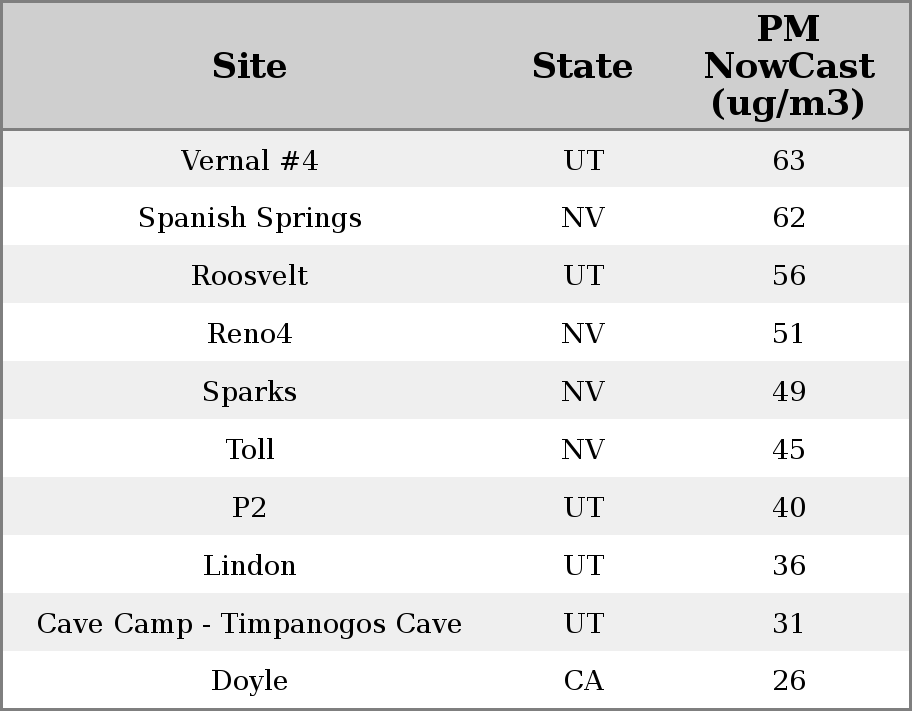The height and width of the screenshot is (711, 912).
Task: Click the Sparks site name
Action: coord(249,392)
